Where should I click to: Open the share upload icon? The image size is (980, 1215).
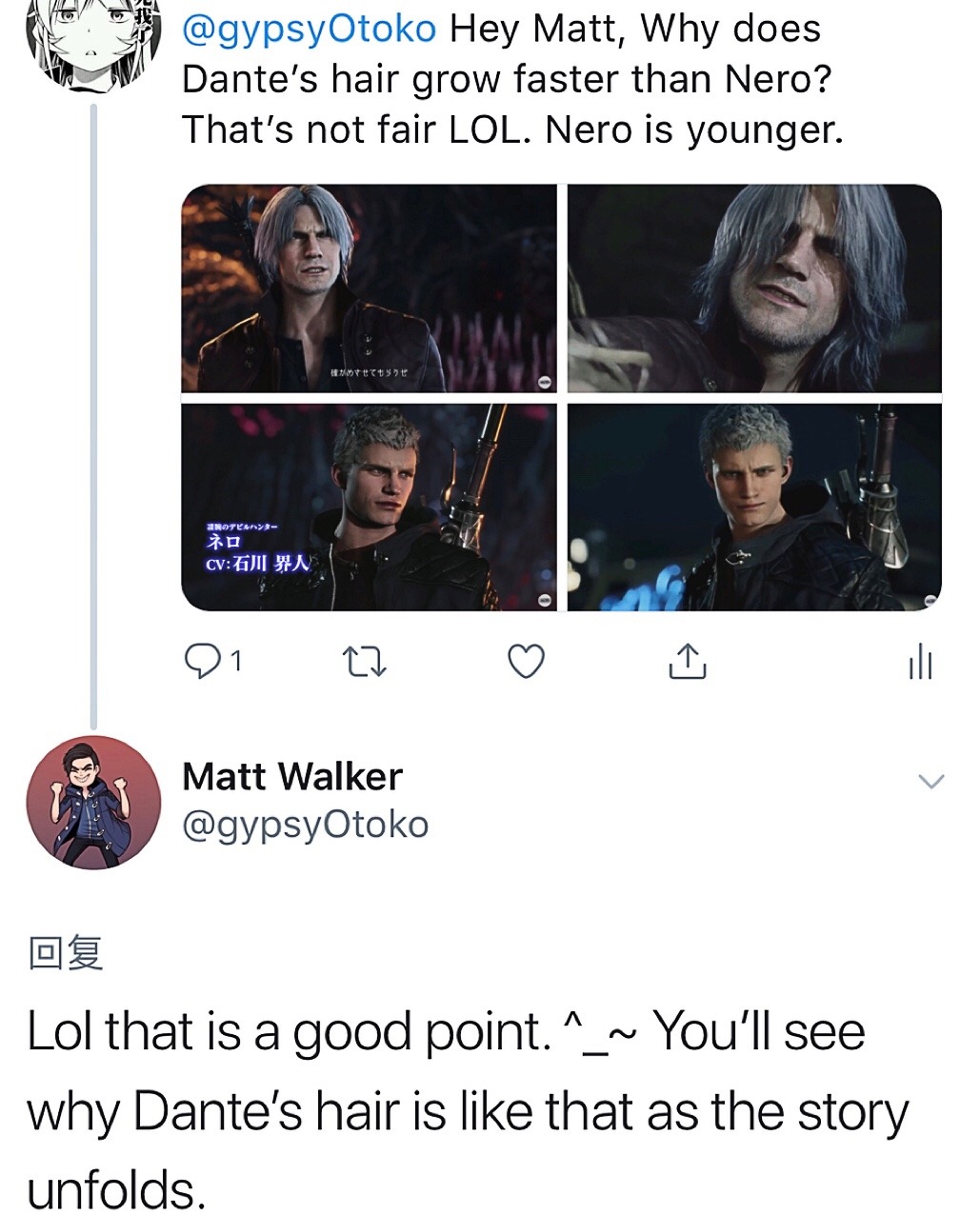688,661
